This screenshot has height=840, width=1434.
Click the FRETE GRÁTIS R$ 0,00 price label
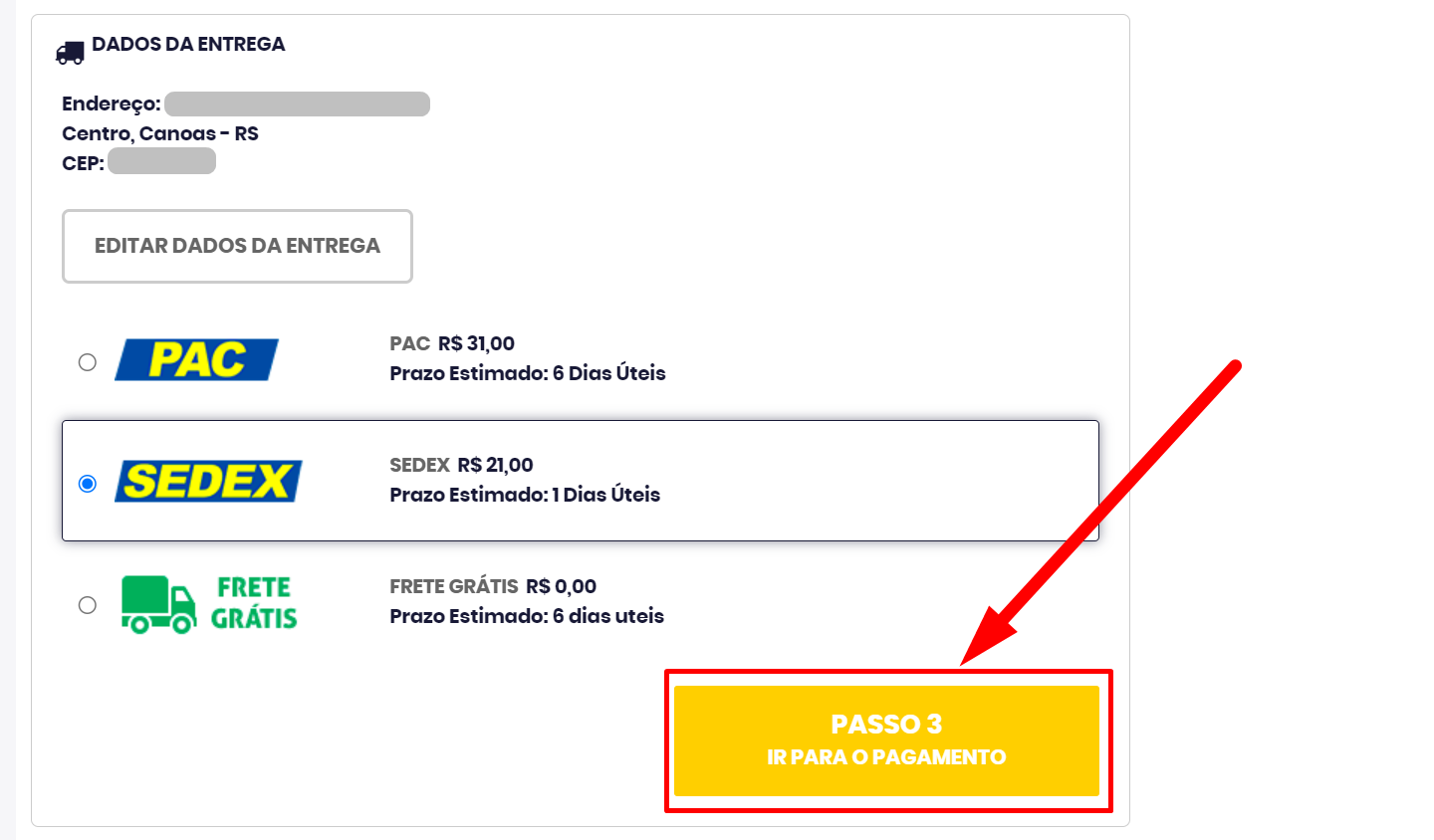[x=493, y=586]
